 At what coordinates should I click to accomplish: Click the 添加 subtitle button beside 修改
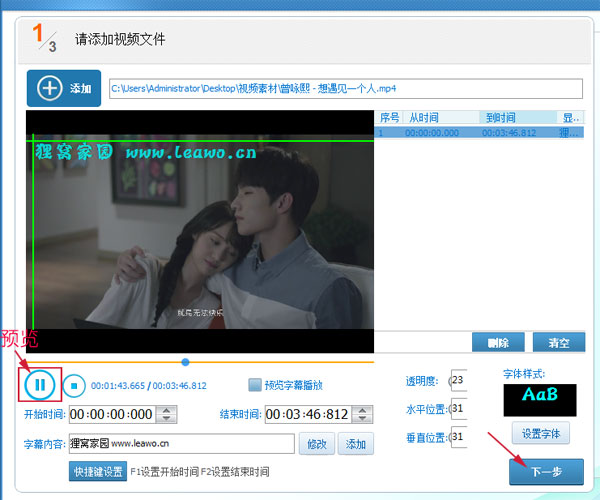(355, 444)
